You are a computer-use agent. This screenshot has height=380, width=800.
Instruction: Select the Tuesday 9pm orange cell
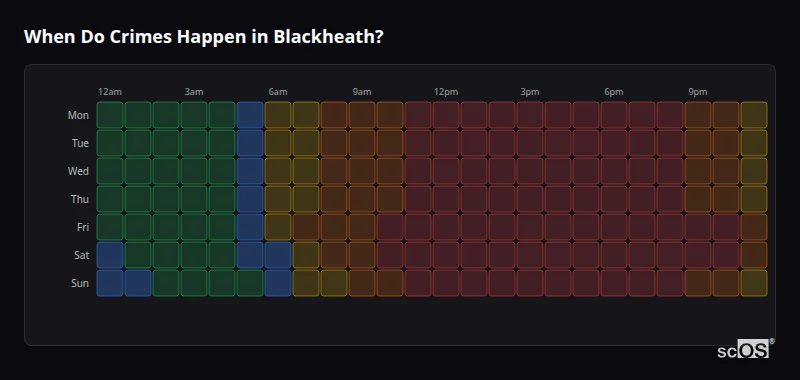tap(698, 143)
